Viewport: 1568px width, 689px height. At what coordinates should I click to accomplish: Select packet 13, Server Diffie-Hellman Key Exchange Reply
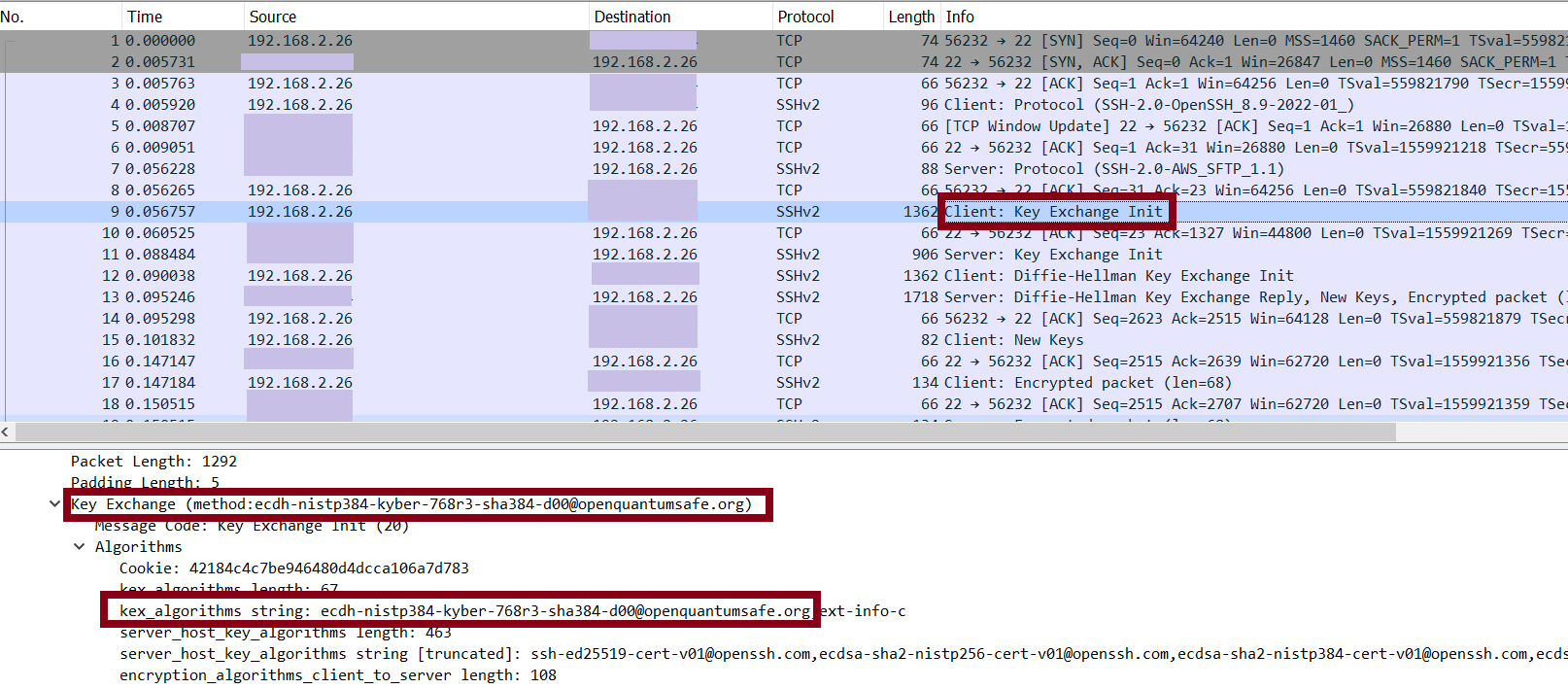784,297
